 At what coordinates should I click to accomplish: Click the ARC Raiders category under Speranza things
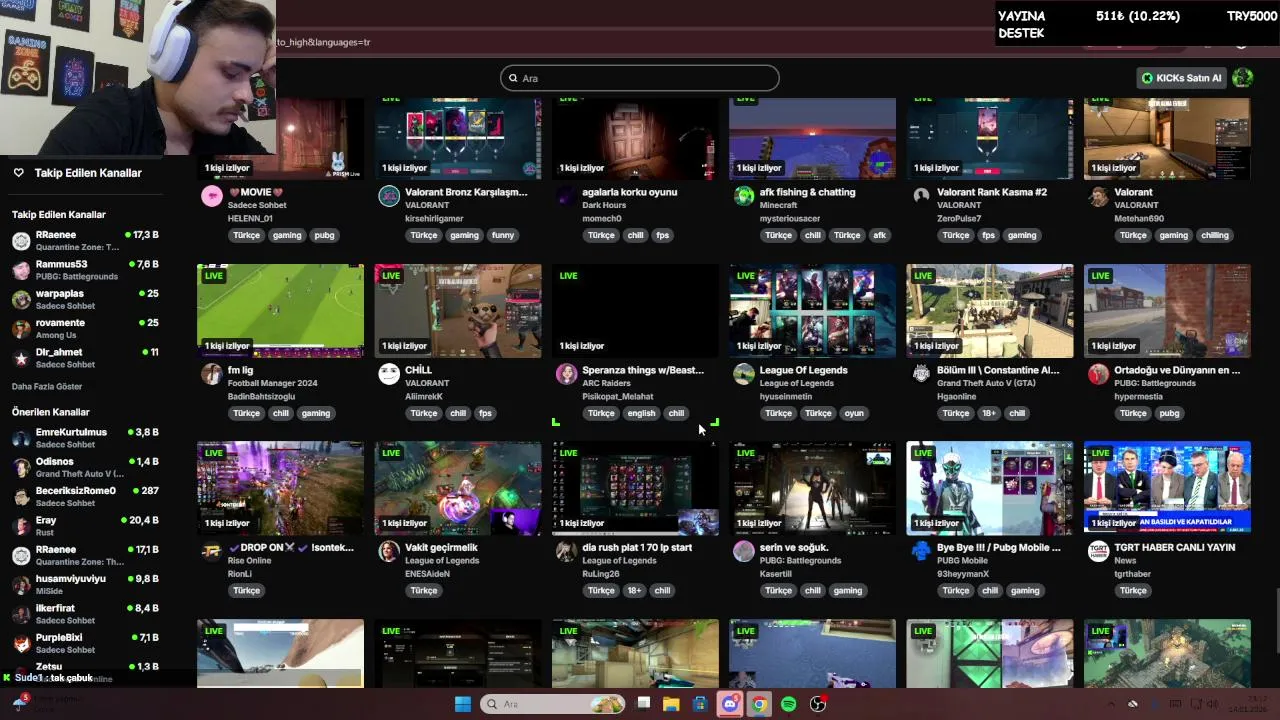coord(607,383)
